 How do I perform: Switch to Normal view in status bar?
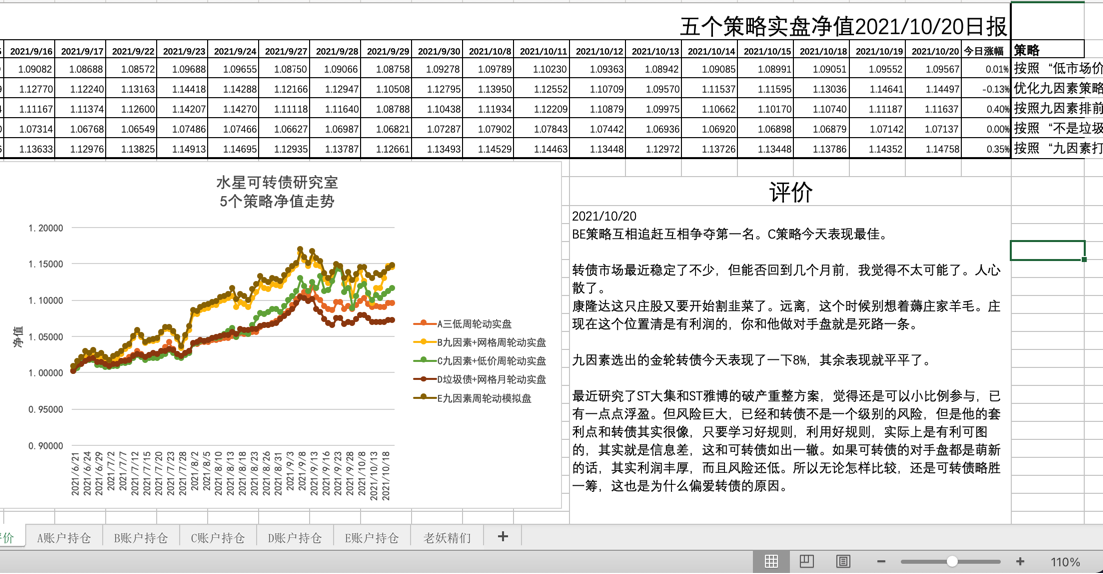771,562
